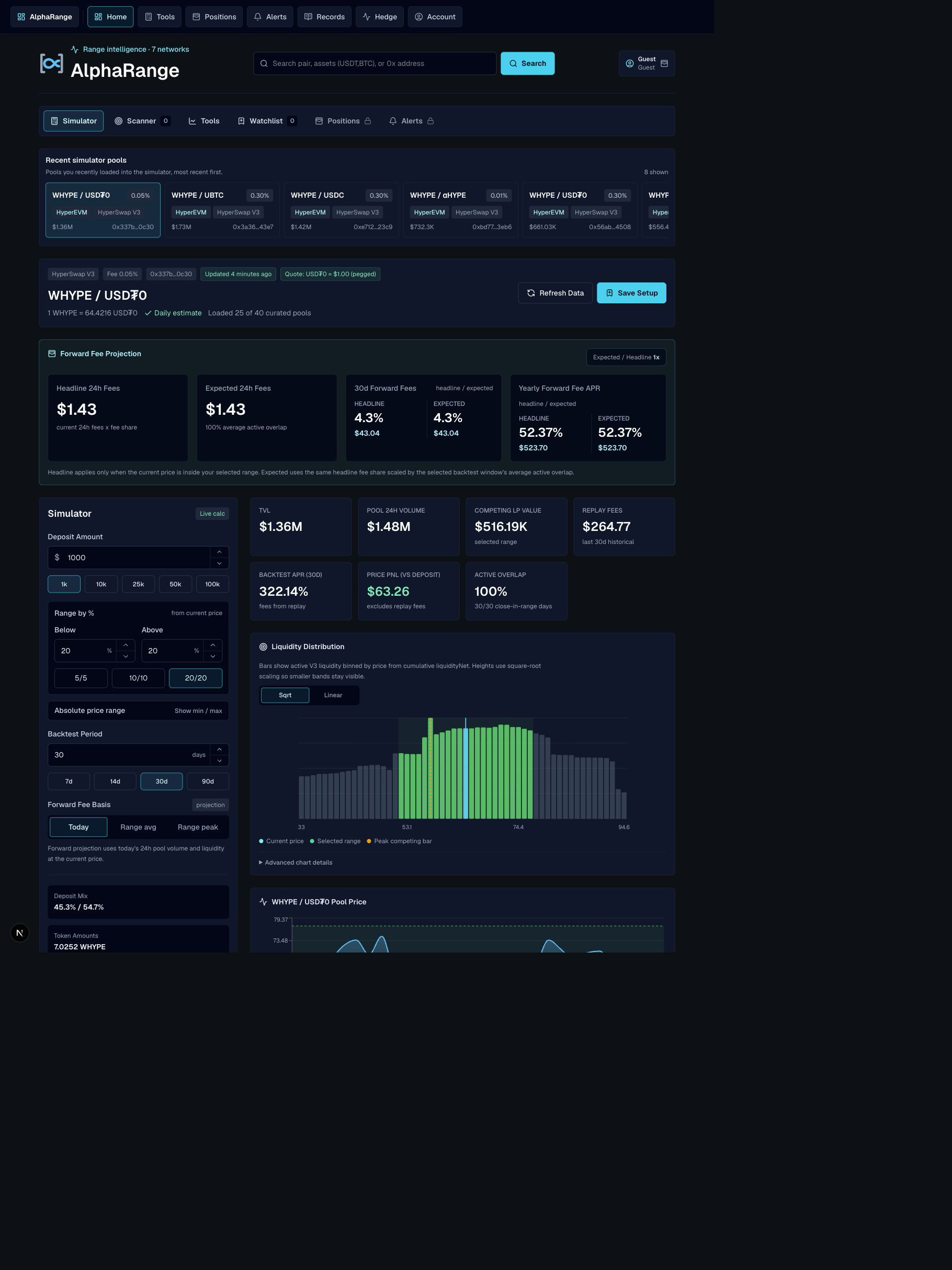This screenshot has height=1270, width=952.
Task: Click the Expected / Headline 1x badge
Action: 626,357
